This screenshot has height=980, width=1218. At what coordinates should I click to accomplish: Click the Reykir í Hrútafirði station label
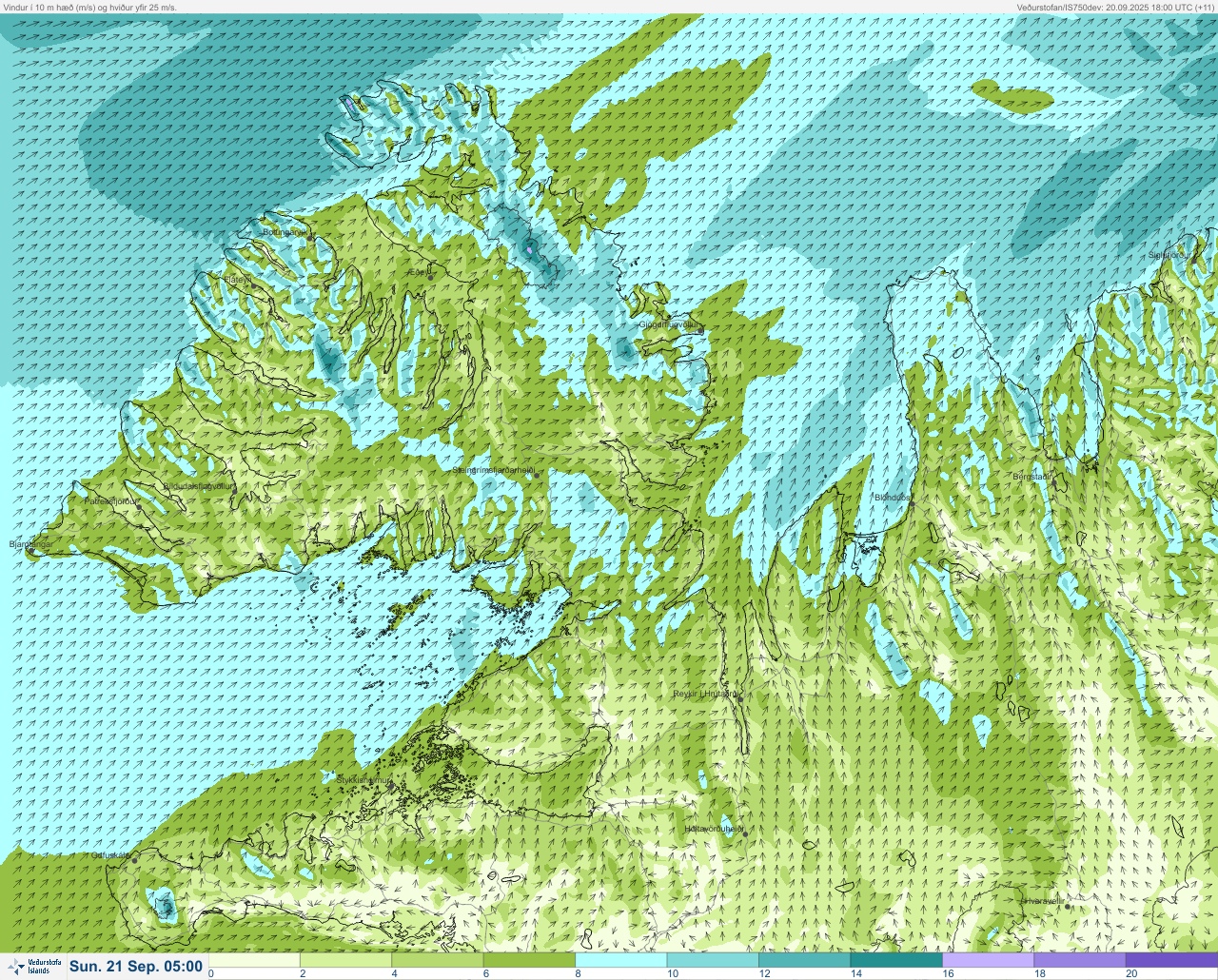[705, 694]
